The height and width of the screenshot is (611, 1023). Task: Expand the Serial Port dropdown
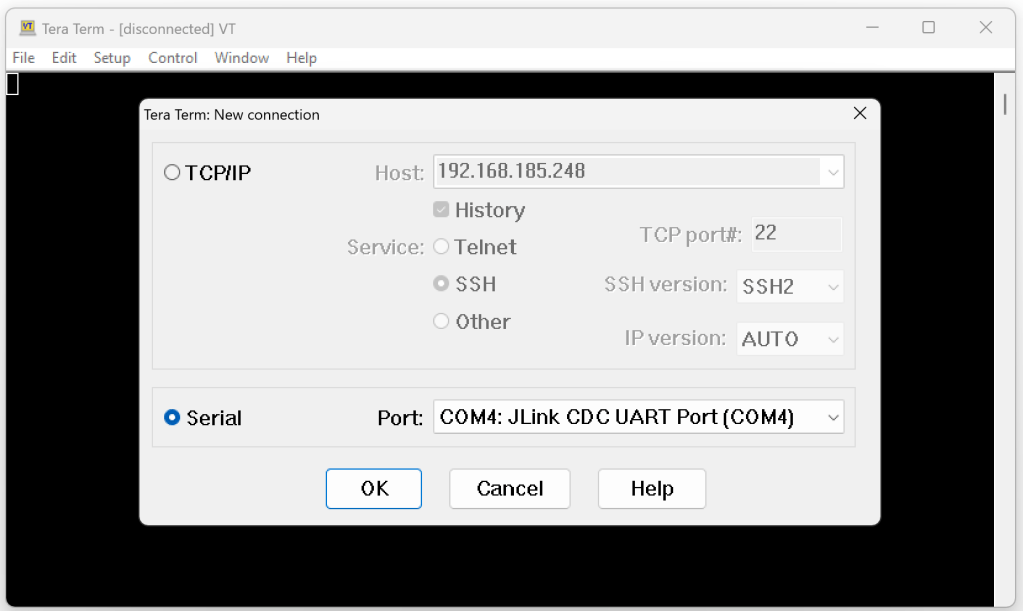coord(833,418)
